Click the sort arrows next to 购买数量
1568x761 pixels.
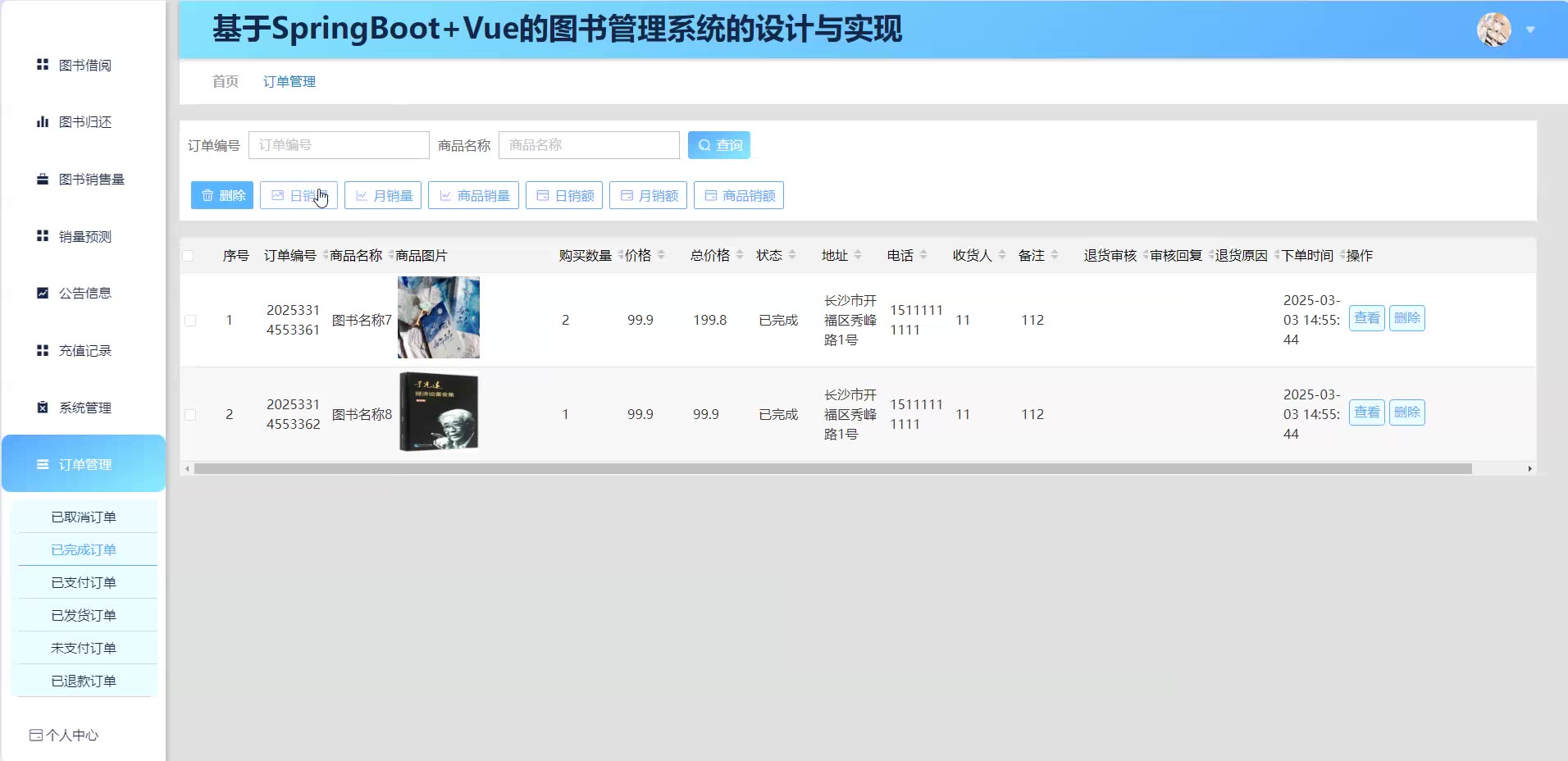pos(620,255)
